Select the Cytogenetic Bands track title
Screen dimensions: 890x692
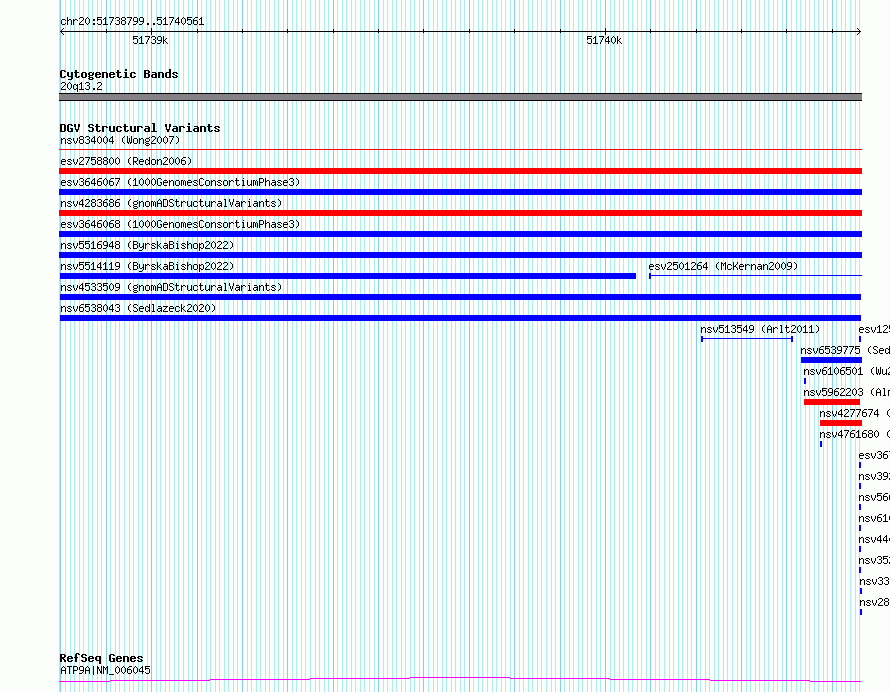(119, 74)
